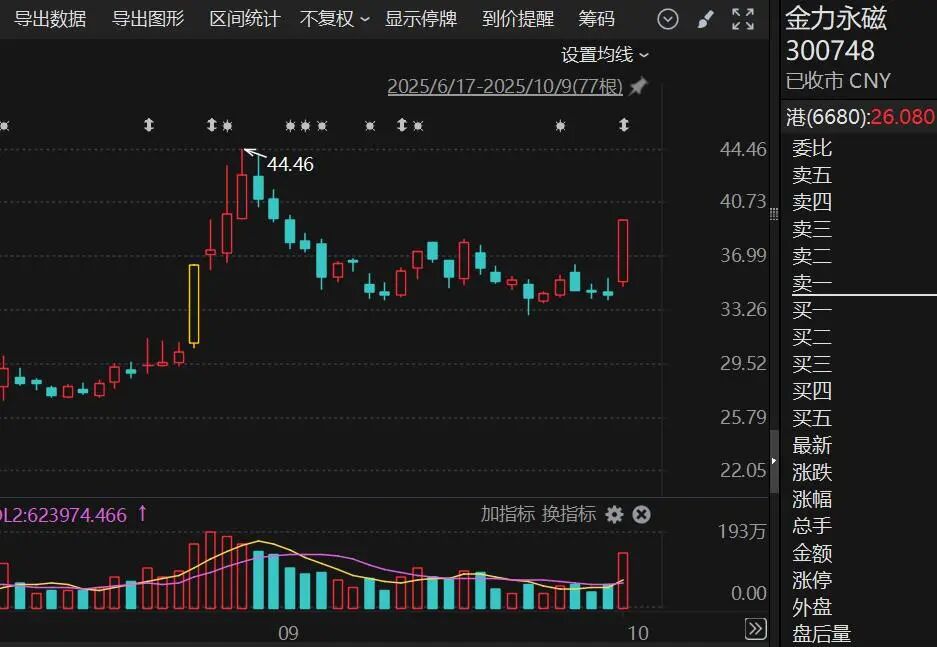Click 导出数据 in the top menu

(50, 19)
